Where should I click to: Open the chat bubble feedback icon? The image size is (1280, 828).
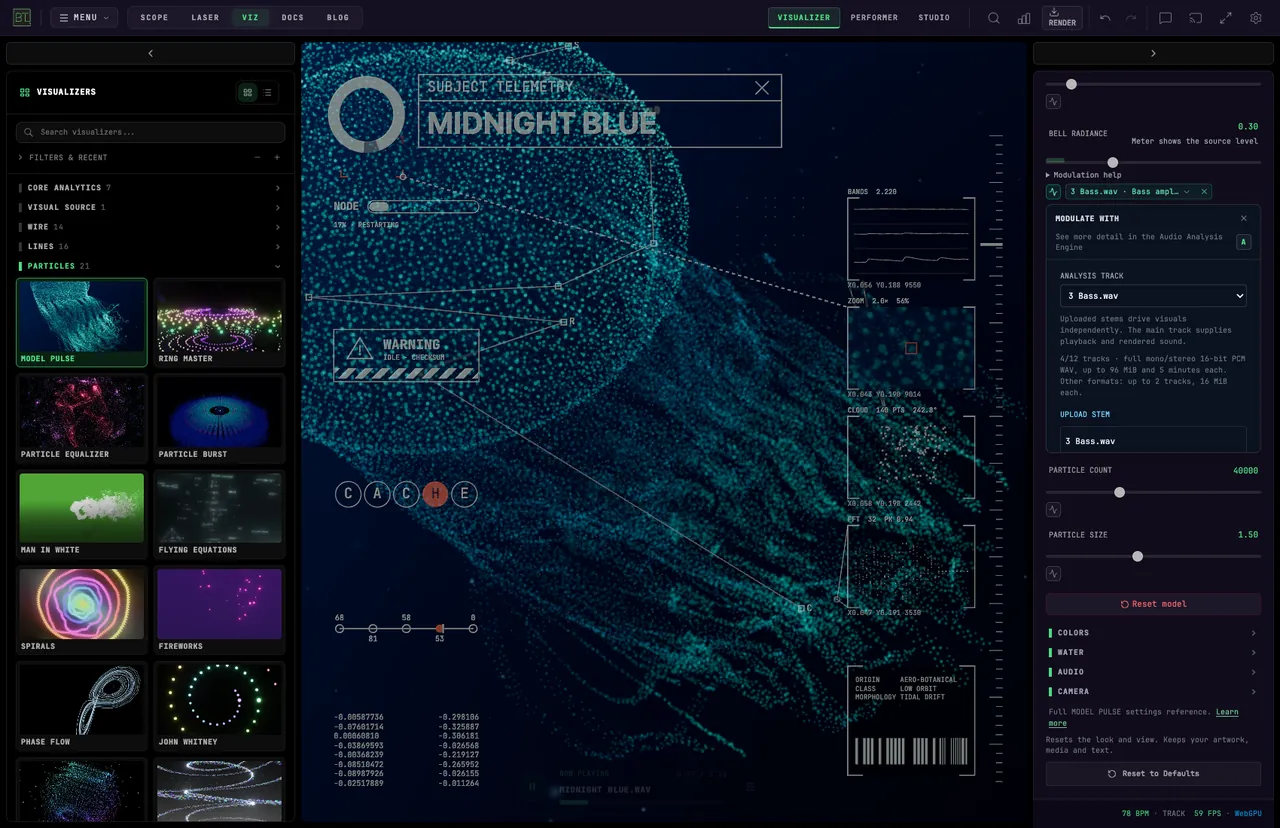tap(1165, 18)
